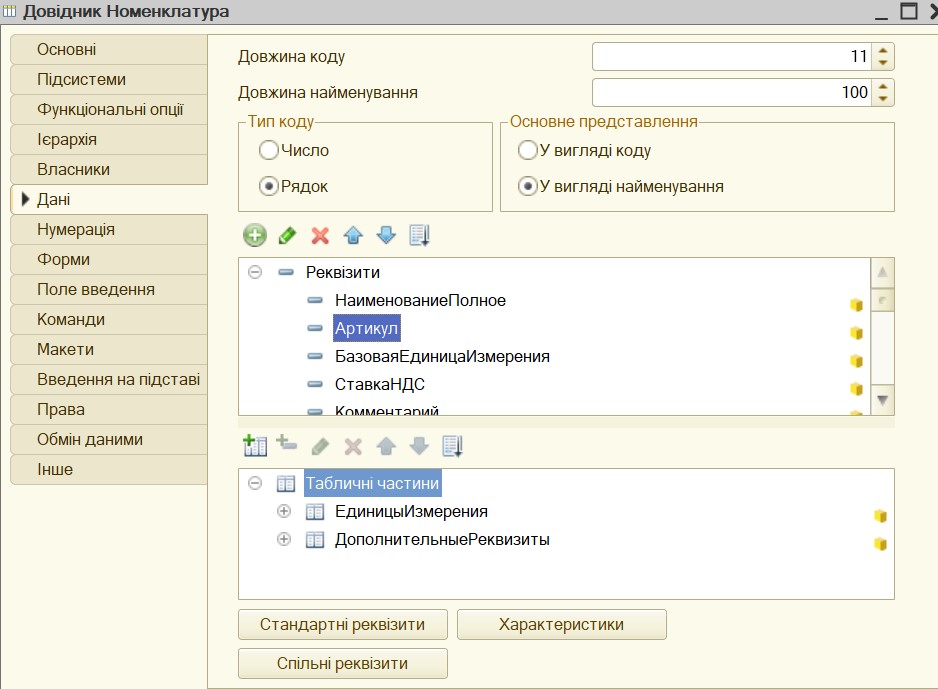Image resolution: width=938 pixels, height=689 pixels.
Task: Add an attribute to the tabular section icon
Action: 287,443
